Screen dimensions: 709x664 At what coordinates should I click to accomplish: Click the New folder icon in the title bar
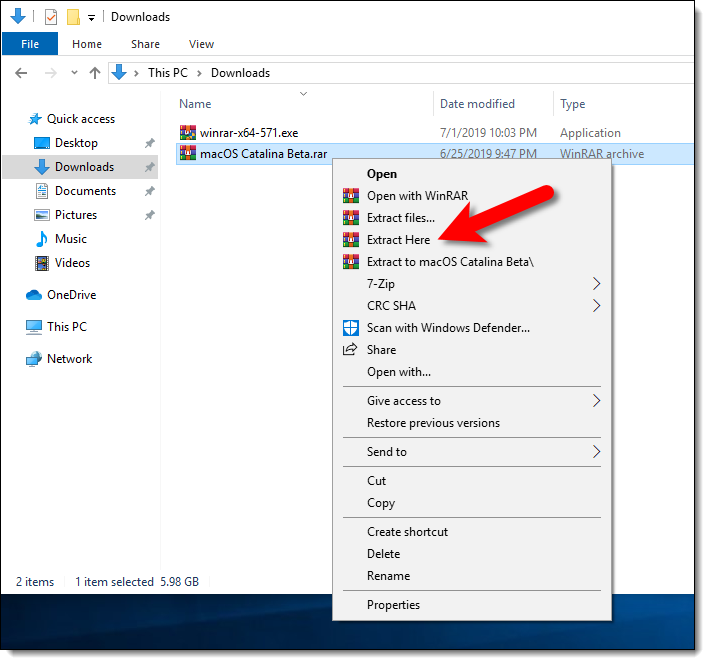pos(73,17)
